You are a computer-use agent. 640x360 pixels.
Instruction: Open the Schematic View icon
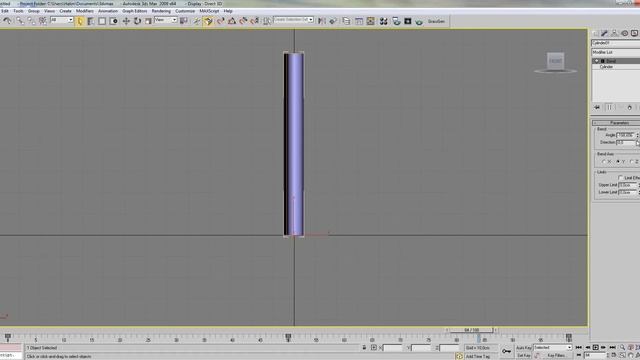point(370,21)
